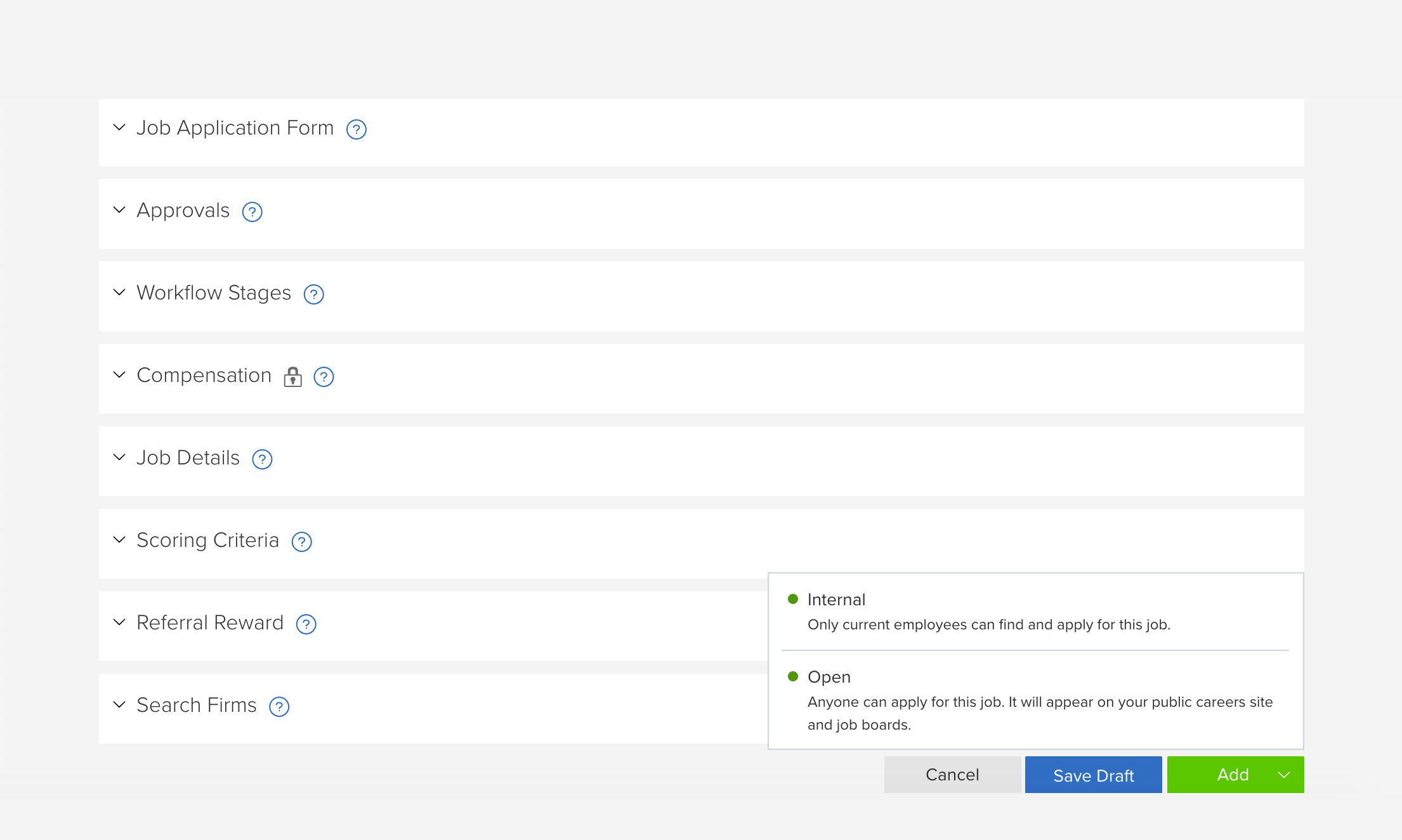Click the Job Application Form heading
The height and width of the screenshot is (840, 1402).
tap(235, 128)
